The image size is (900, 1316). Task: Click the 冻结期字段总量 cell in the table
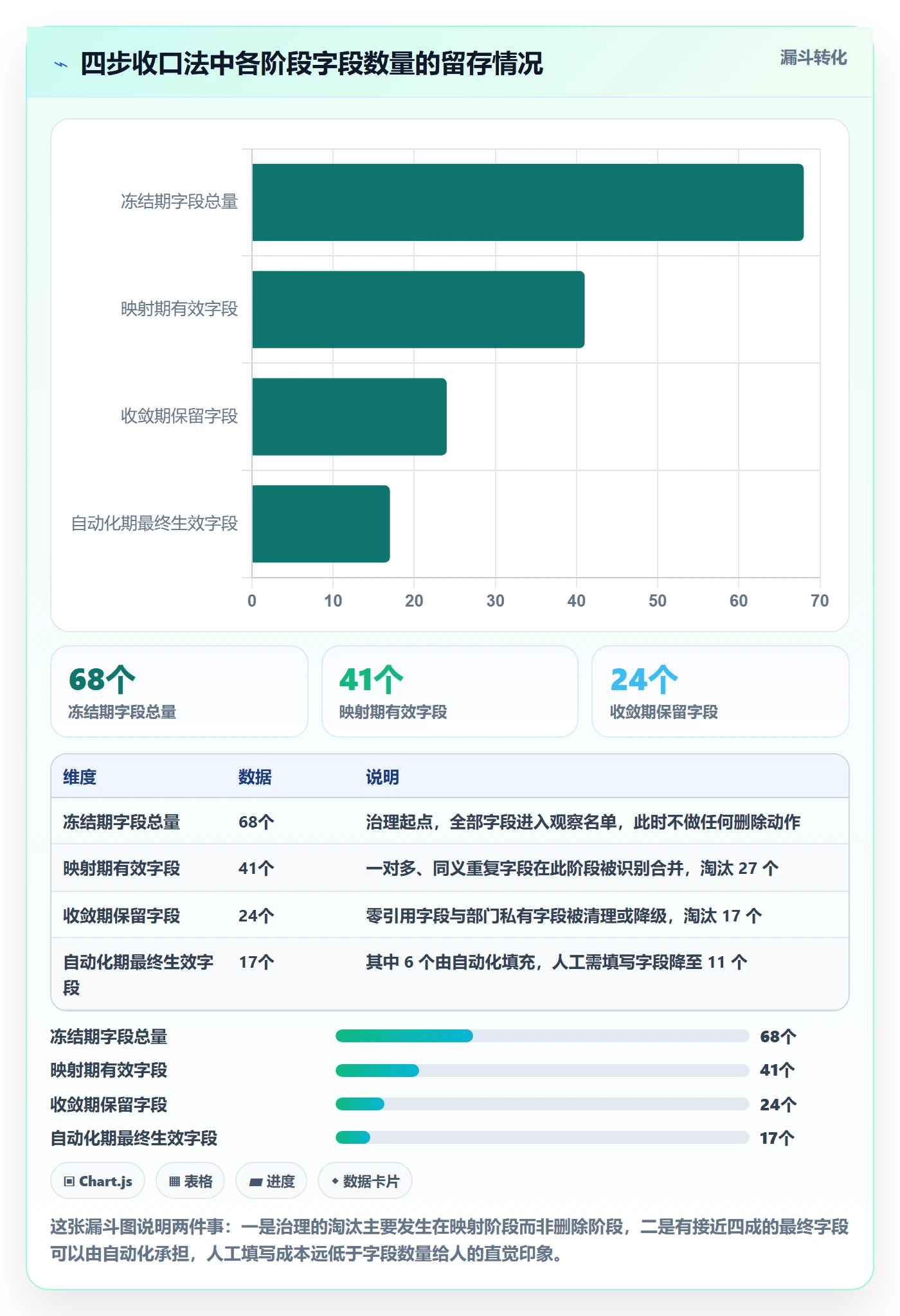[122, 822]
